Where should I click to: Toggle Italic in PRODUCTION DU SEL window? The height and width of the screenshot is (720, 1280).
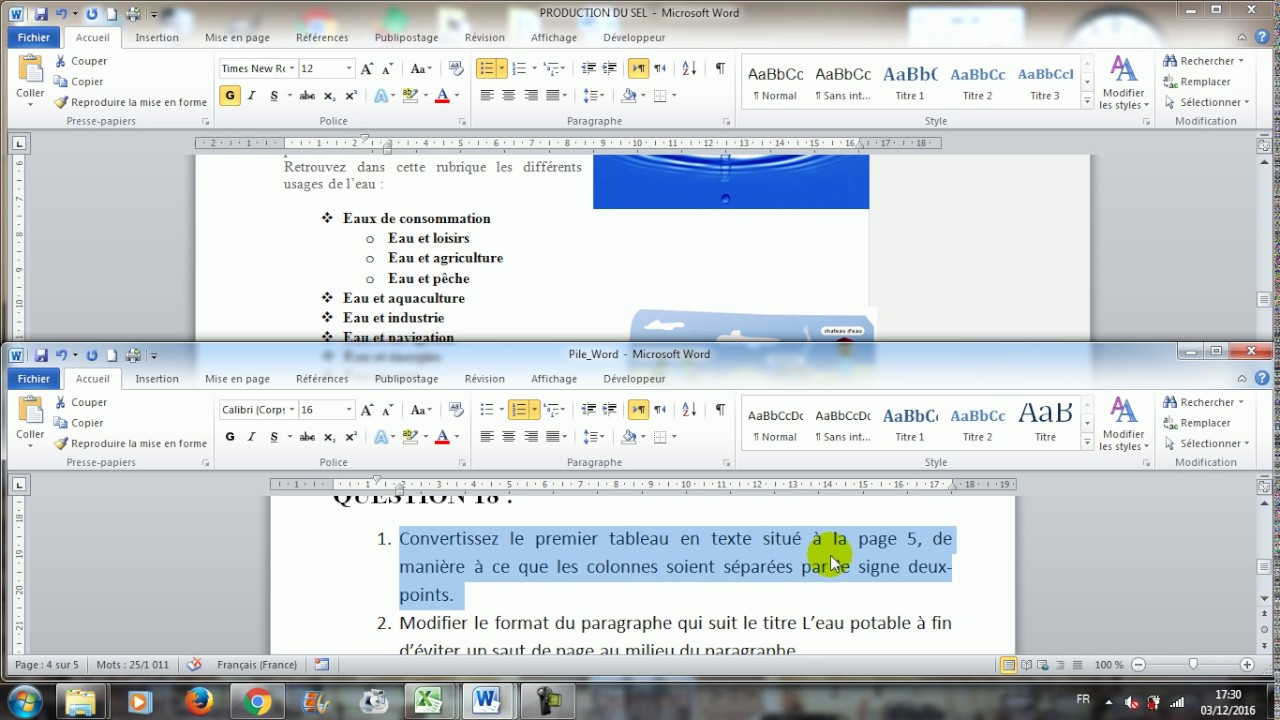click(251, 96)
